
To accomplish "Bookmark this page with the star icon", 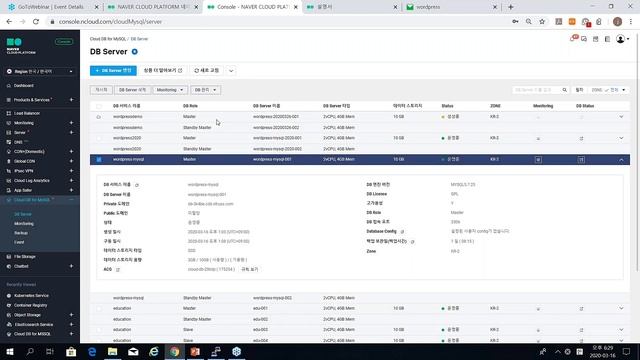I will tap(542, 22).
